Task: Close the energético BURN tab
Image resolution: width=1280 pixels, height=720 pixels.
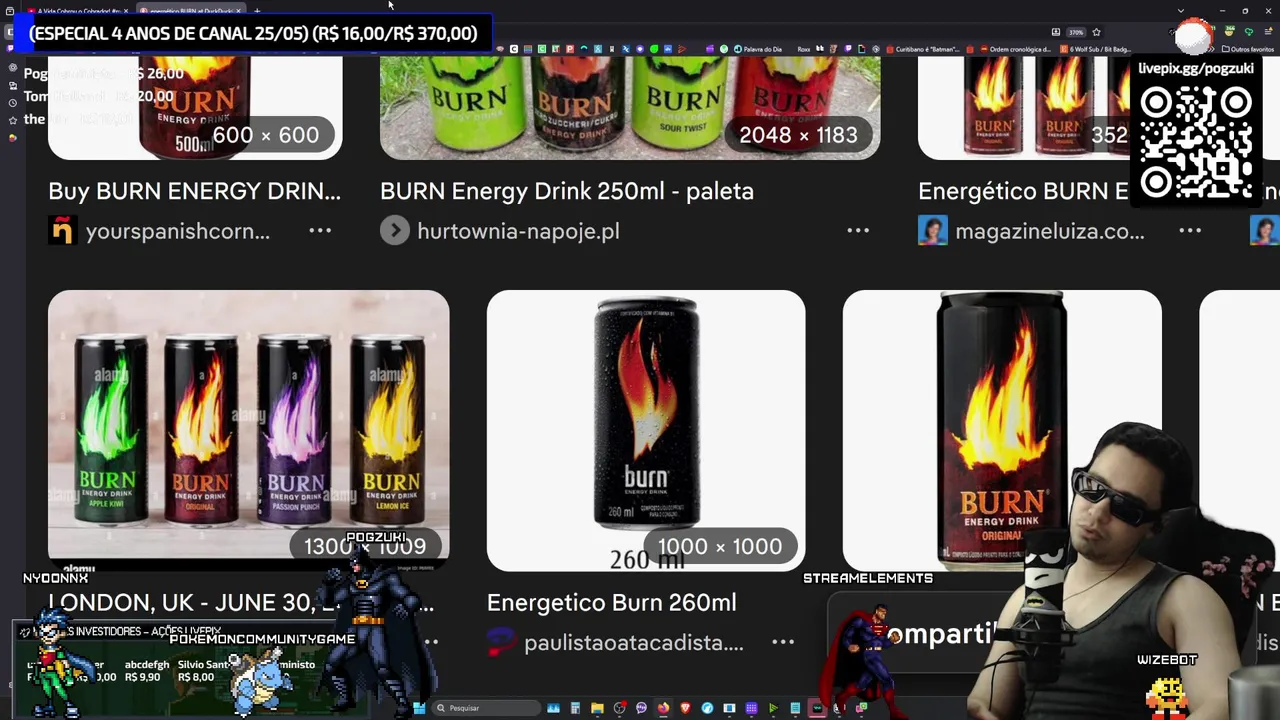Action: (238, 10)
